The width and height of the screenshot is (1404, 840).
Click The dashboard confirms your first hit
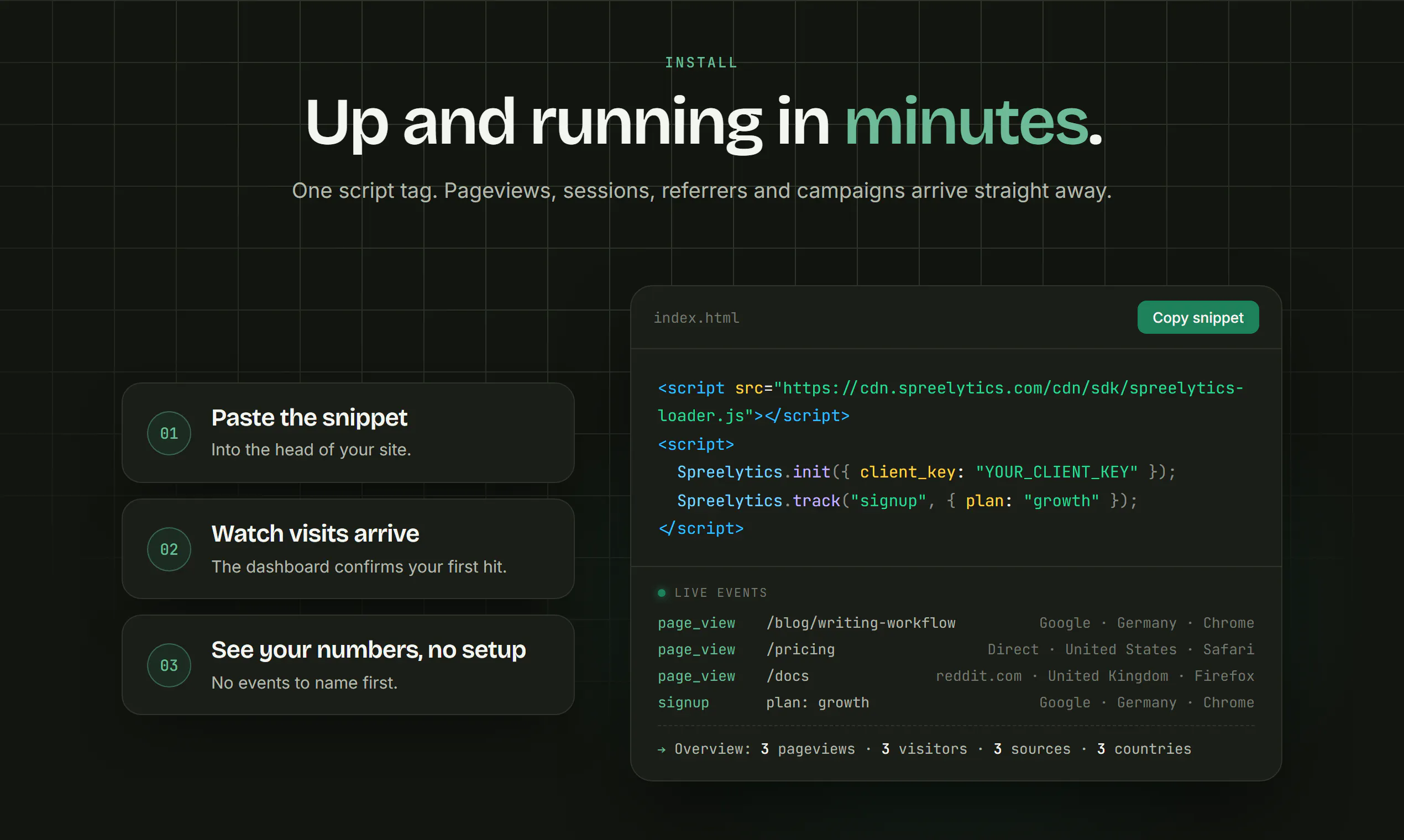pos(359,566)
